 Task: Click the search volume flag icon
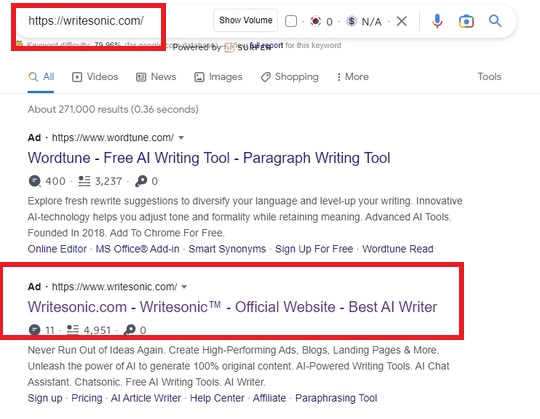point(315,21)
